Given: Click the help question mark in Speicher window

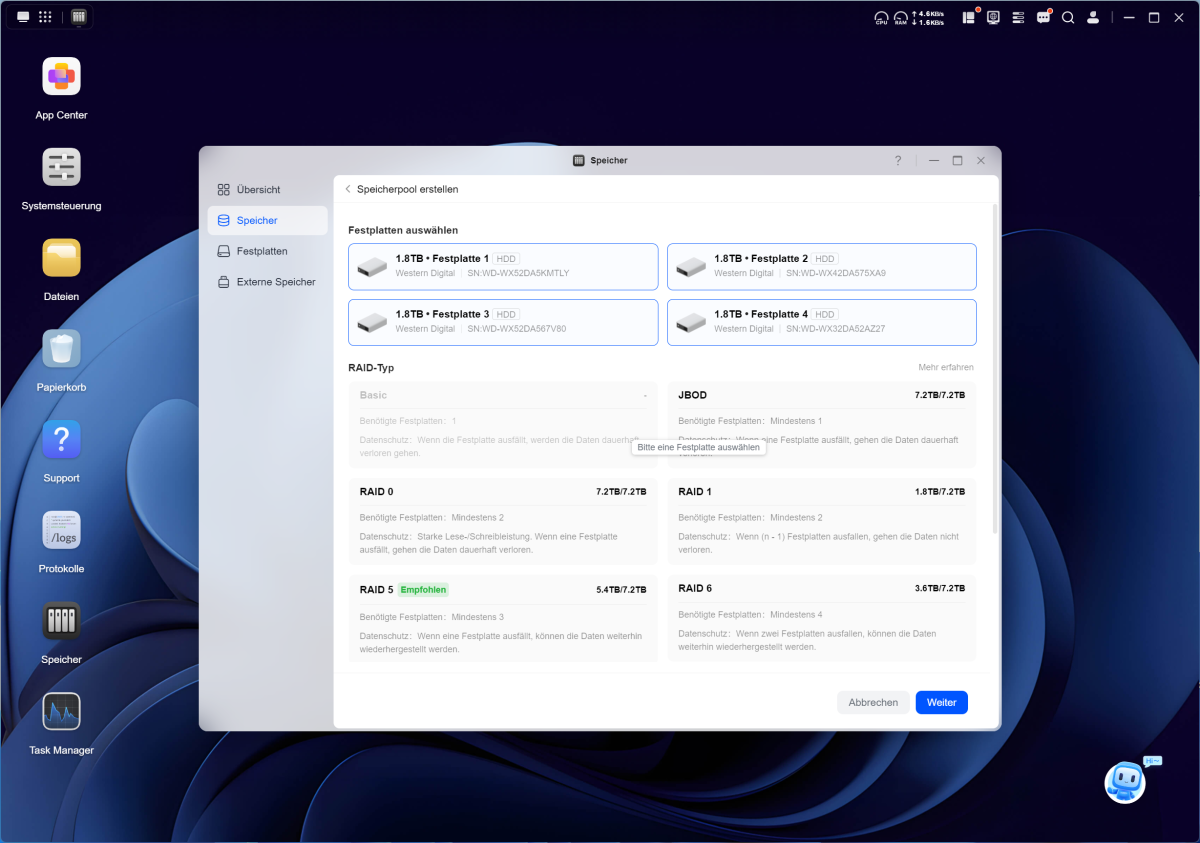Looking at the screenshot, I should 898,160.
